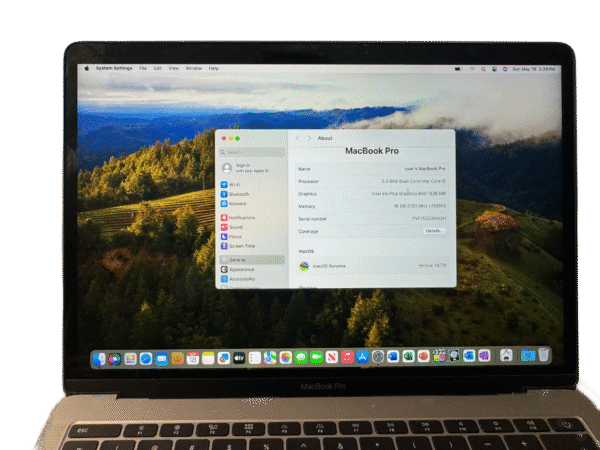Click the Wi-Fi status icon in menu bar
This screenshot has width=600, height=450.
point(472,69)
